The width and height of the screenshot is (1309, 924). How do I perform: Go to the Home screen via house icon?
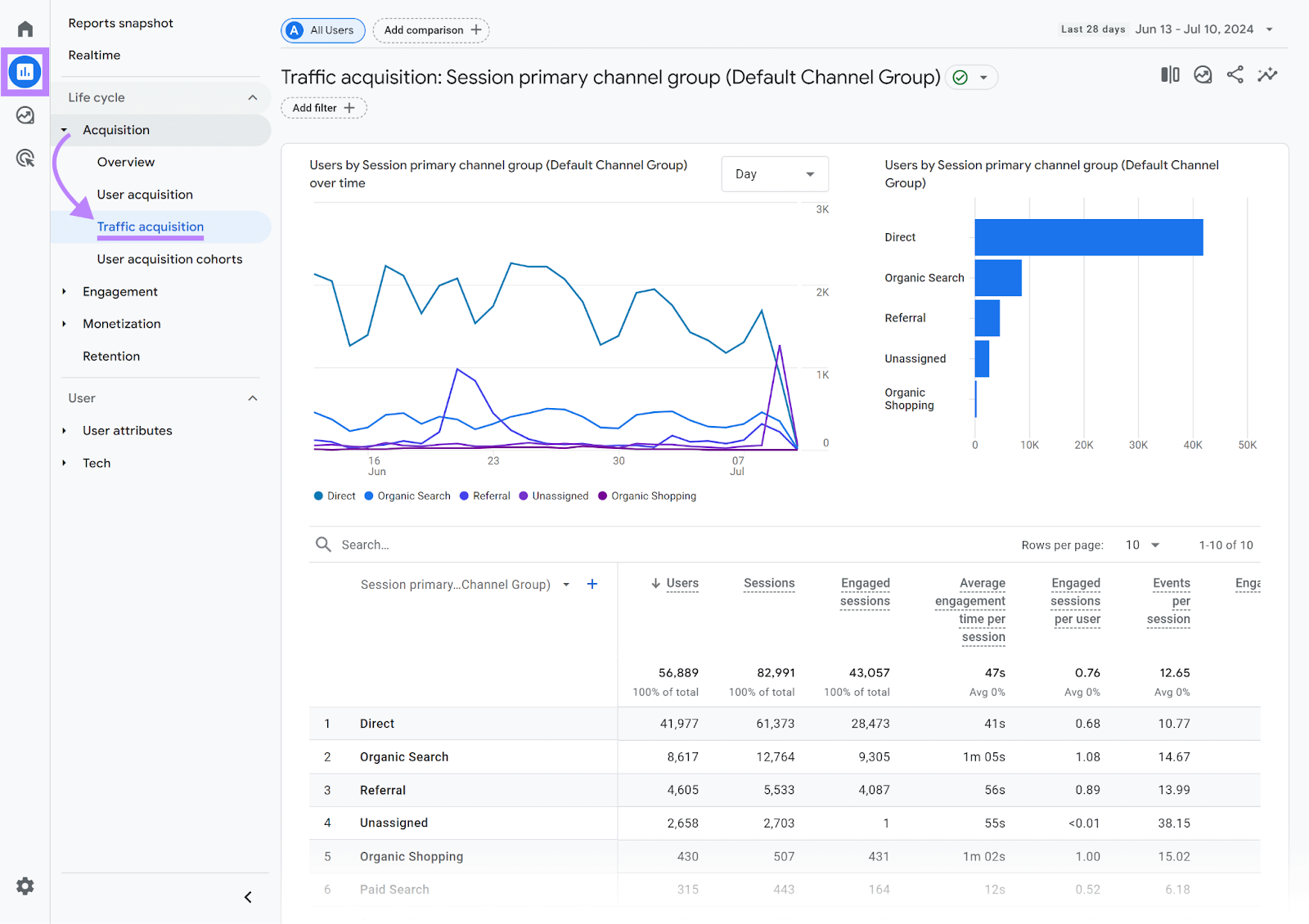25,28
